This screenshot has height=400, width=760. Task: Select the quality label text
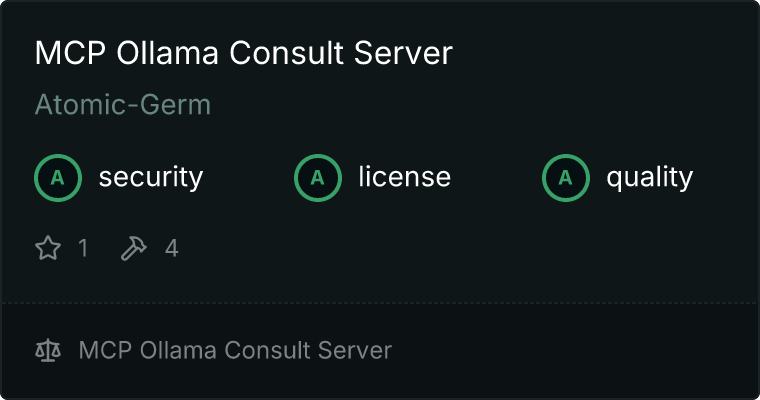pos(649,178)
